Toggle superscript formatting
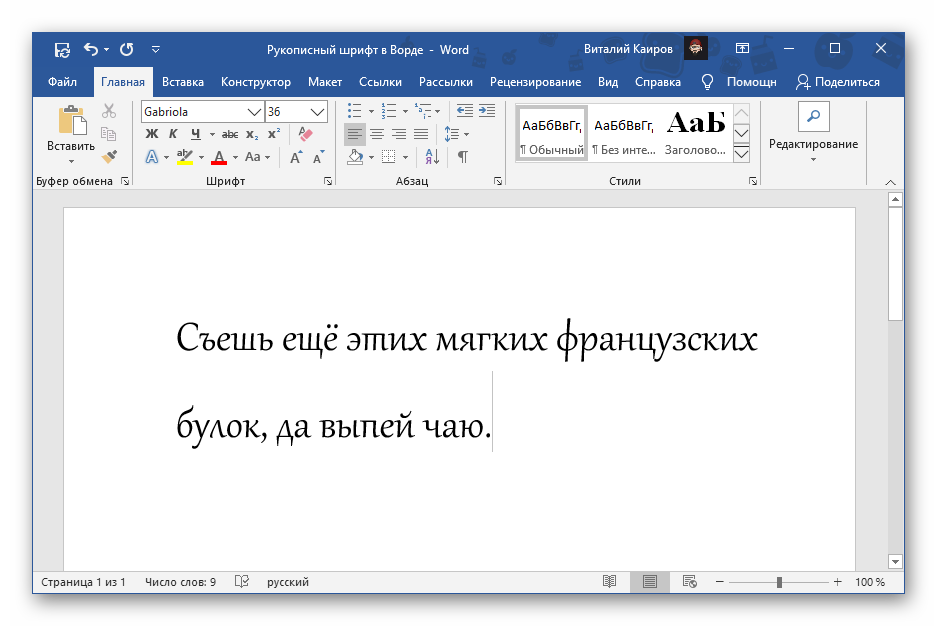 274,134
